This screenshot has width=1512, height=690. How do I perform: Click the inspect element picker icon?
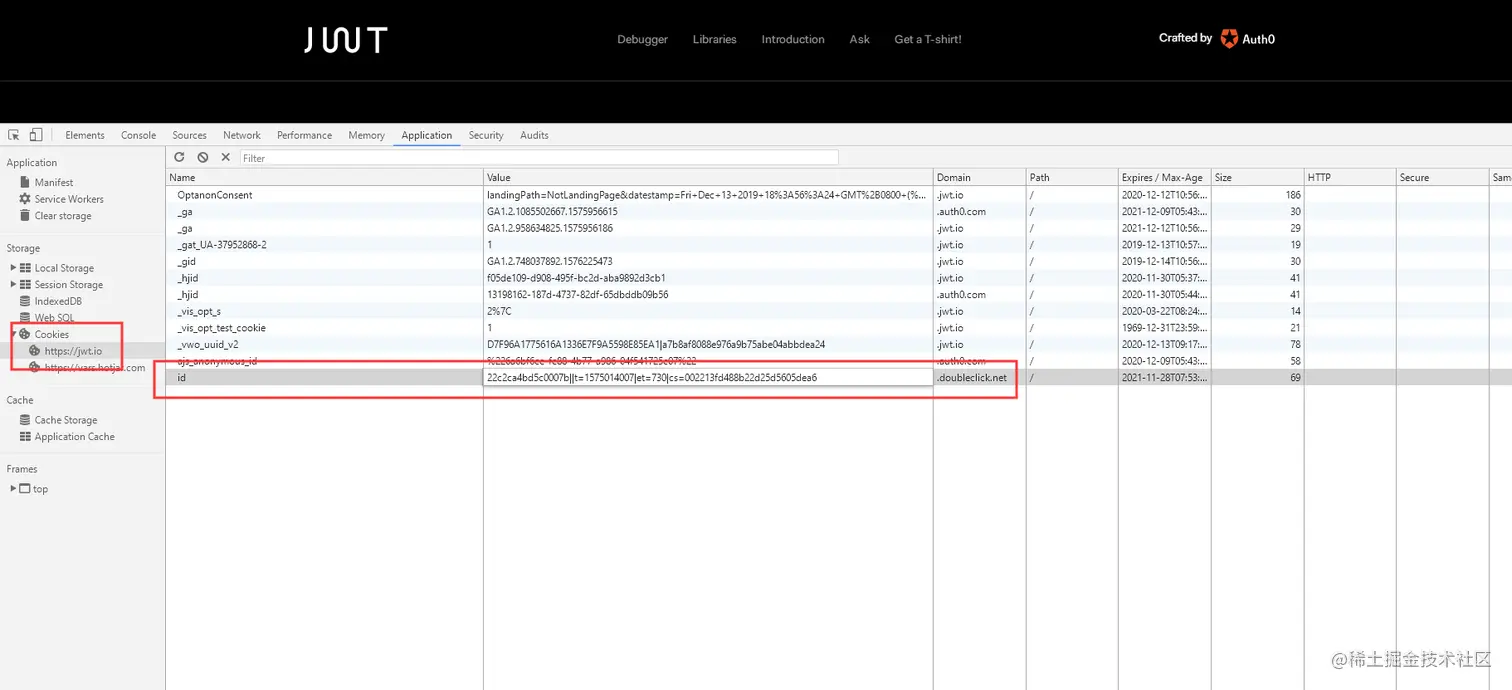(14, 135)
